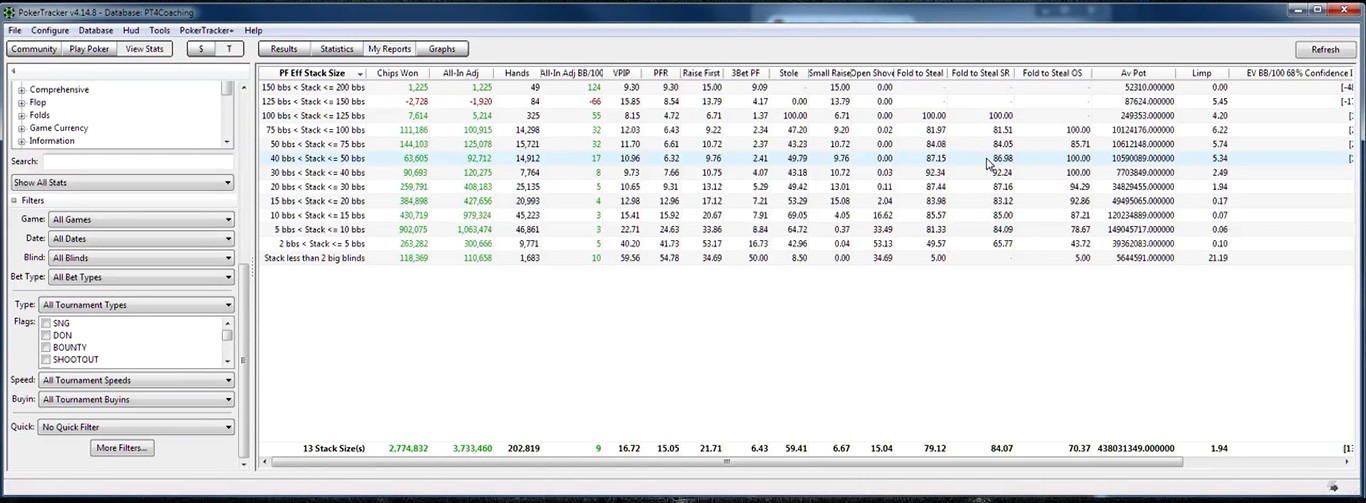Open the Database menu
1366x503 pixels.
click(96, 31)
